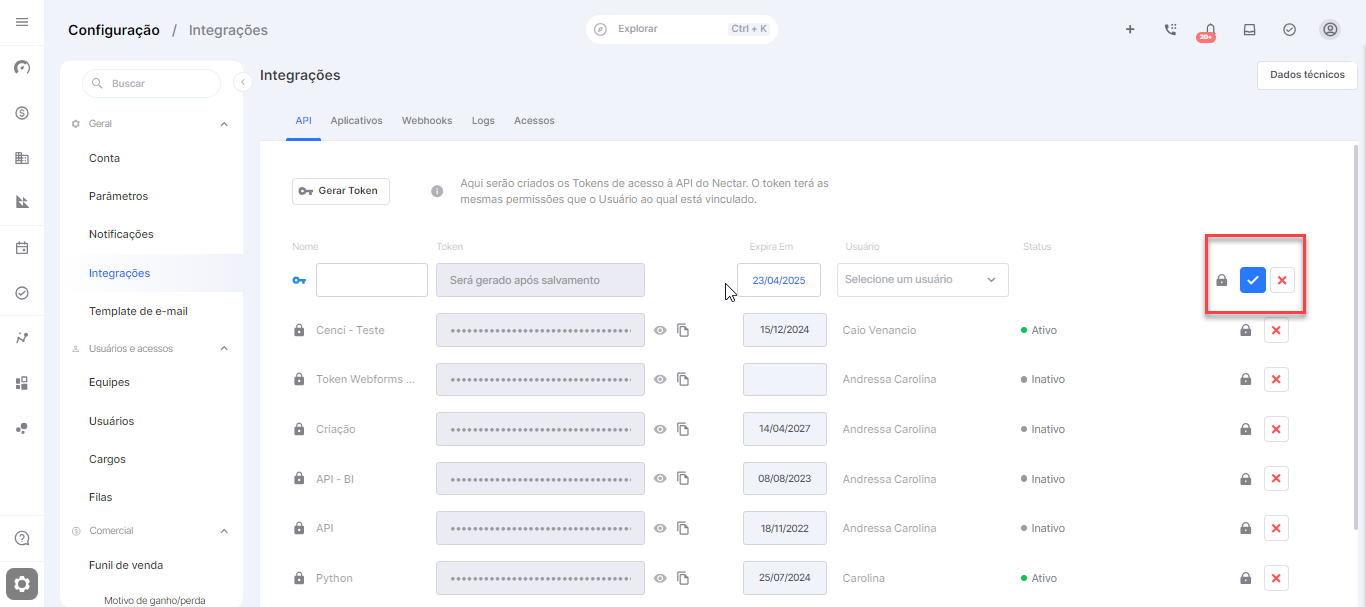Delete the Python token row
Image resolution: width=1366 pixels, height=607 pixels.
pyautogui.click(x=1276, y=578)
